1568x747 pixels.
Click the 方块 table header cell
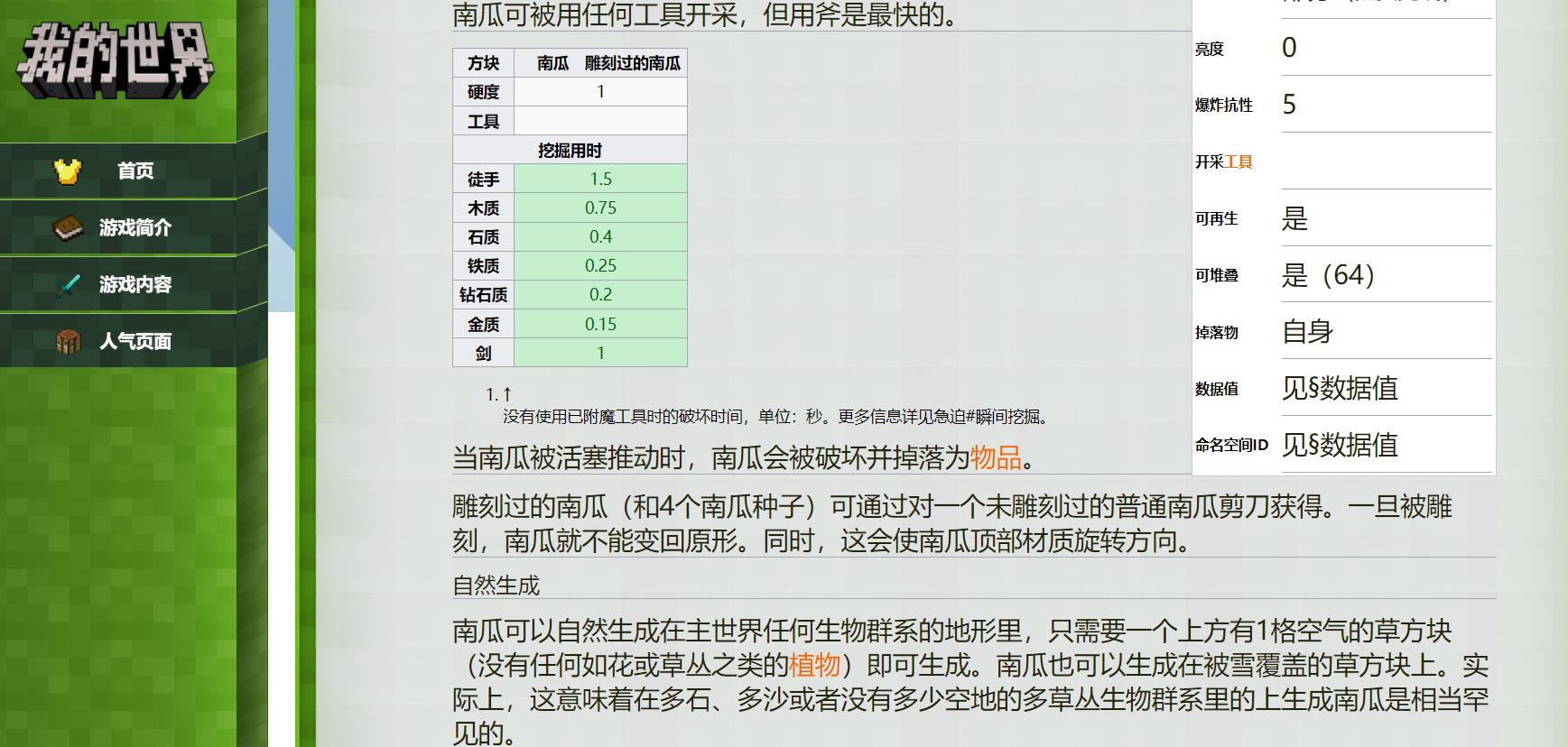[x=483, y=62]
